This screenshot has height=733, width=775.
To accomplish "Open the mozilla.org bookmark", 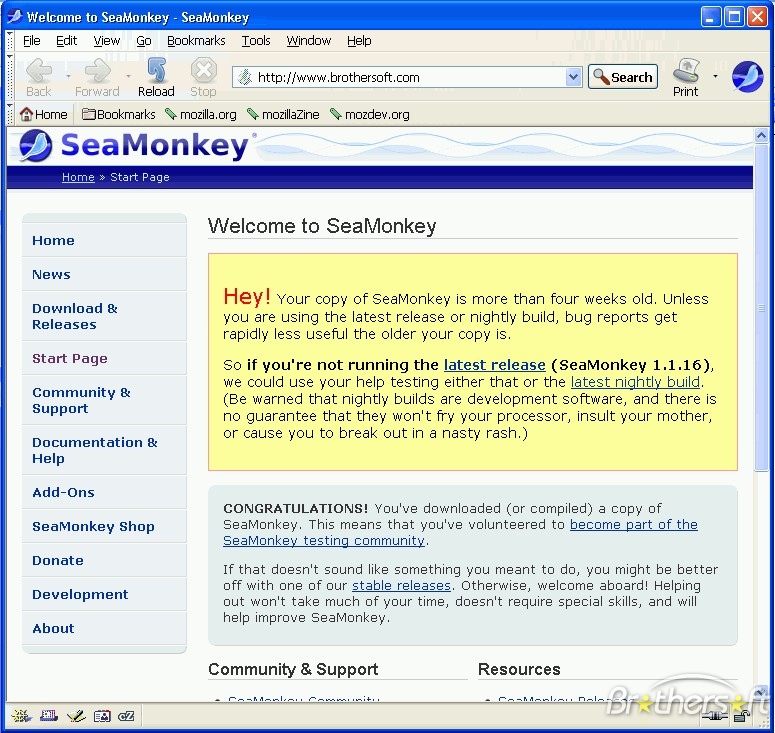I will point(201,114).
